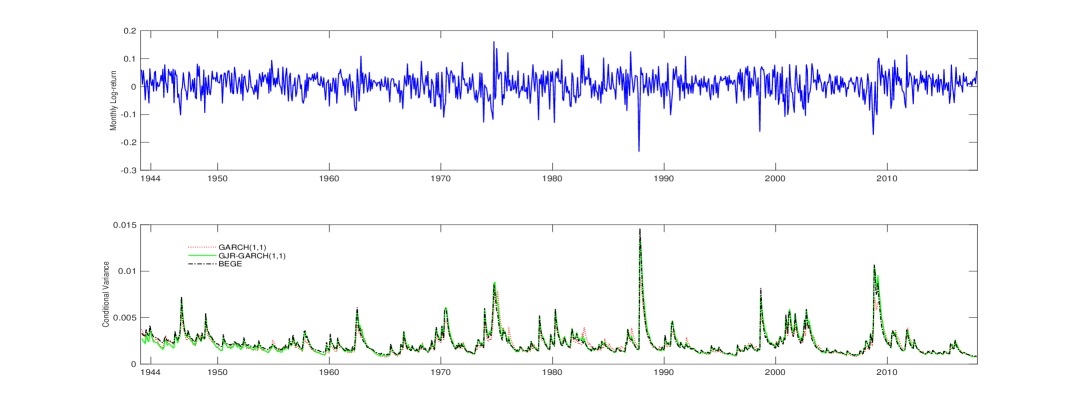Click the 0.1 tick on the log-return axis
This screenshot has width=1080, height=409.
131,59
